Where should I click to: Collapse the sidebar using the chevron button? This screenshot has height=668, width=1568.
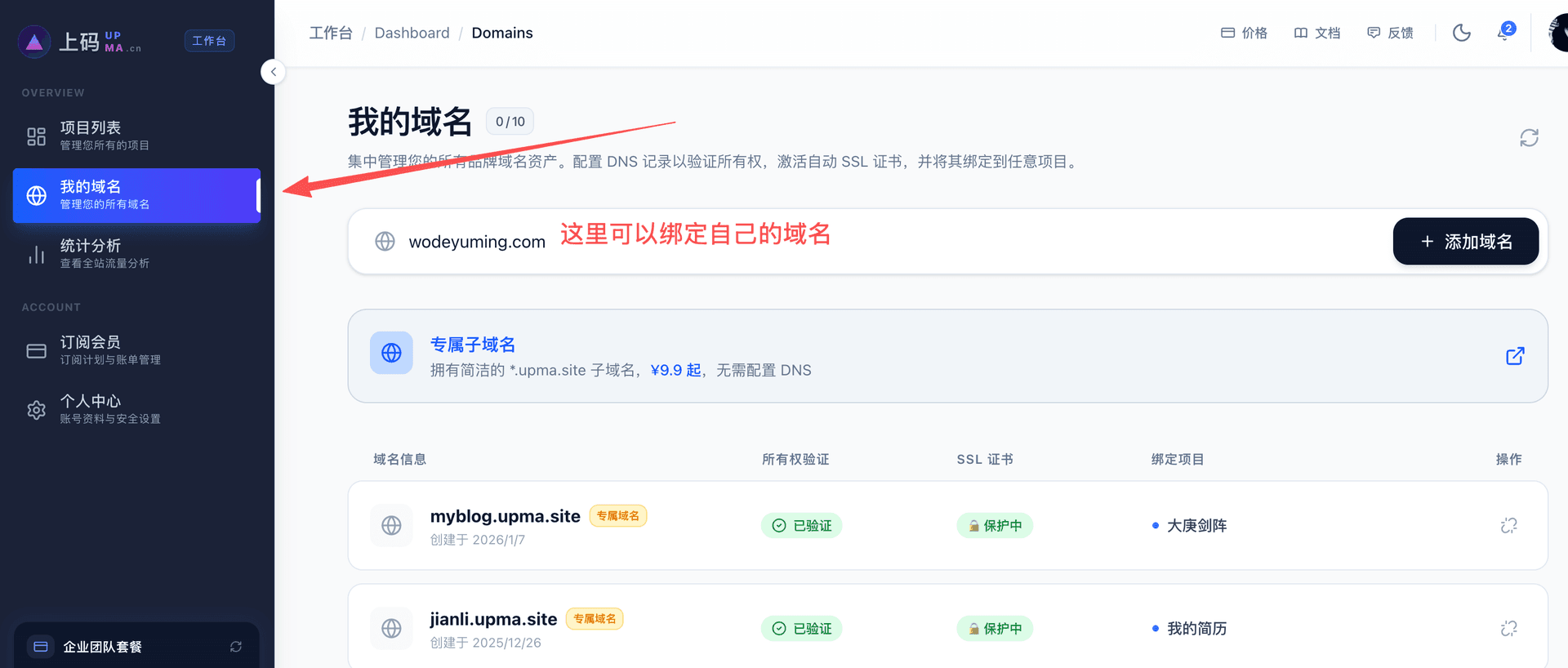(x=273, y=72)
